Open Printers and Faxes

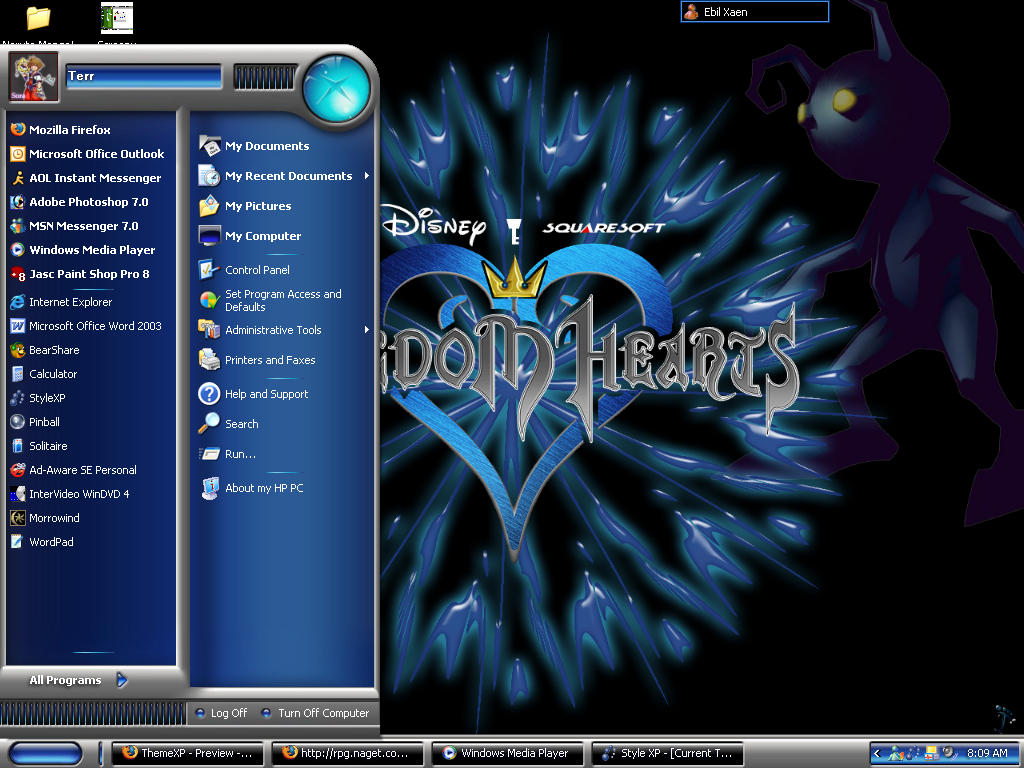point(269,360)
